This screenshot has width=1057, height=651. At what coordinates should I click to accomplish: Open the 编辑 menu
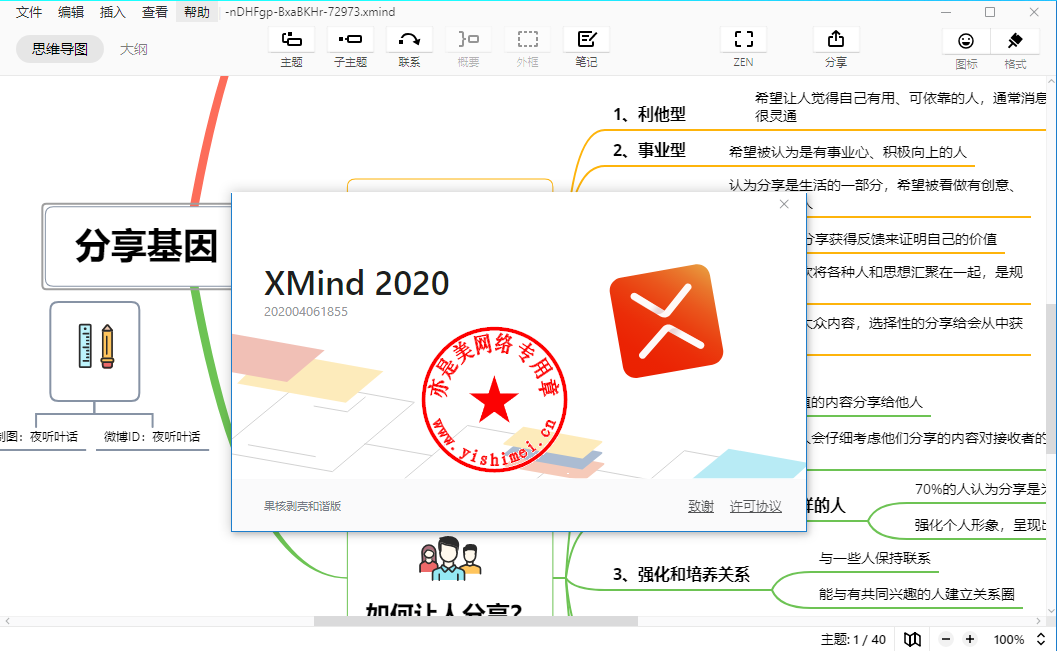(71, 12)
